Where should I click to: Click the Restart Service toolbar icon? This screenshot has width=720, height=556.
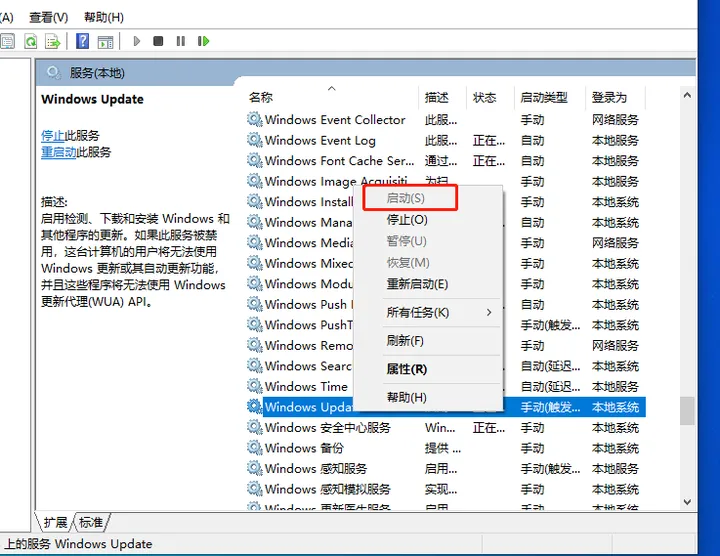coord(203,41)
